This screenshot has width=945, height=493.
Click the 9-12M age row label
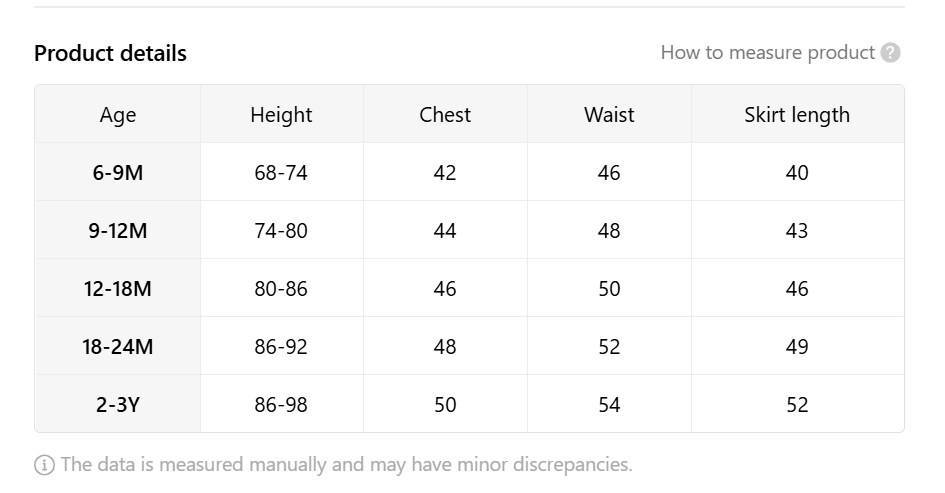pyautogui.click(x=118, y=230)
